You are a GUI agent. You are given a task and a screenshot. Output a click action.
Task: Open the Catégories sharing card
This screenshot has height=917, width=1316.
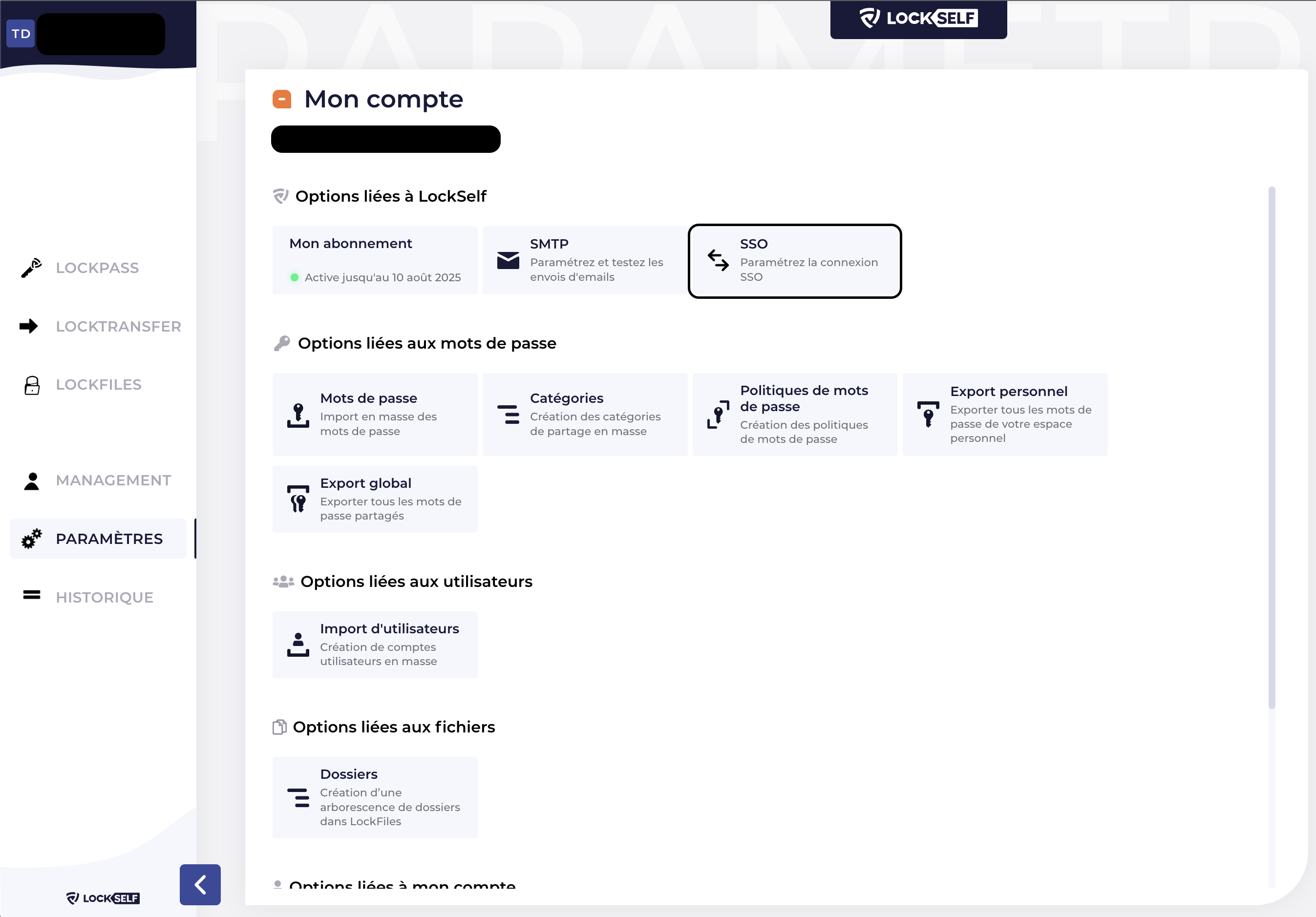(x=585, y=414)
